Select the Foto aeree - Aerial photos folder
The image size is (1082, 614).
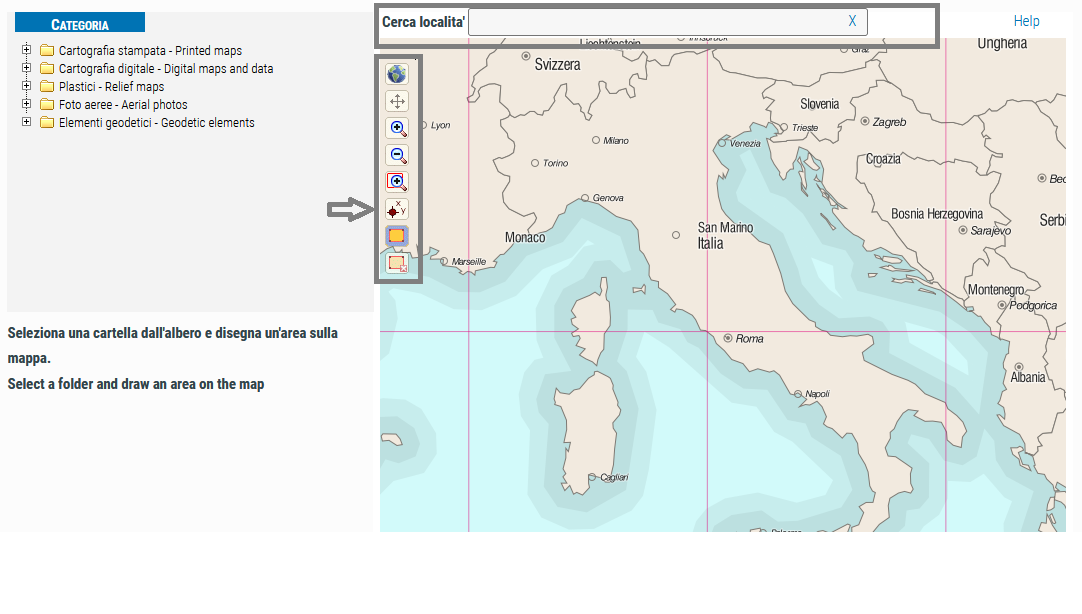coord(122,105)
